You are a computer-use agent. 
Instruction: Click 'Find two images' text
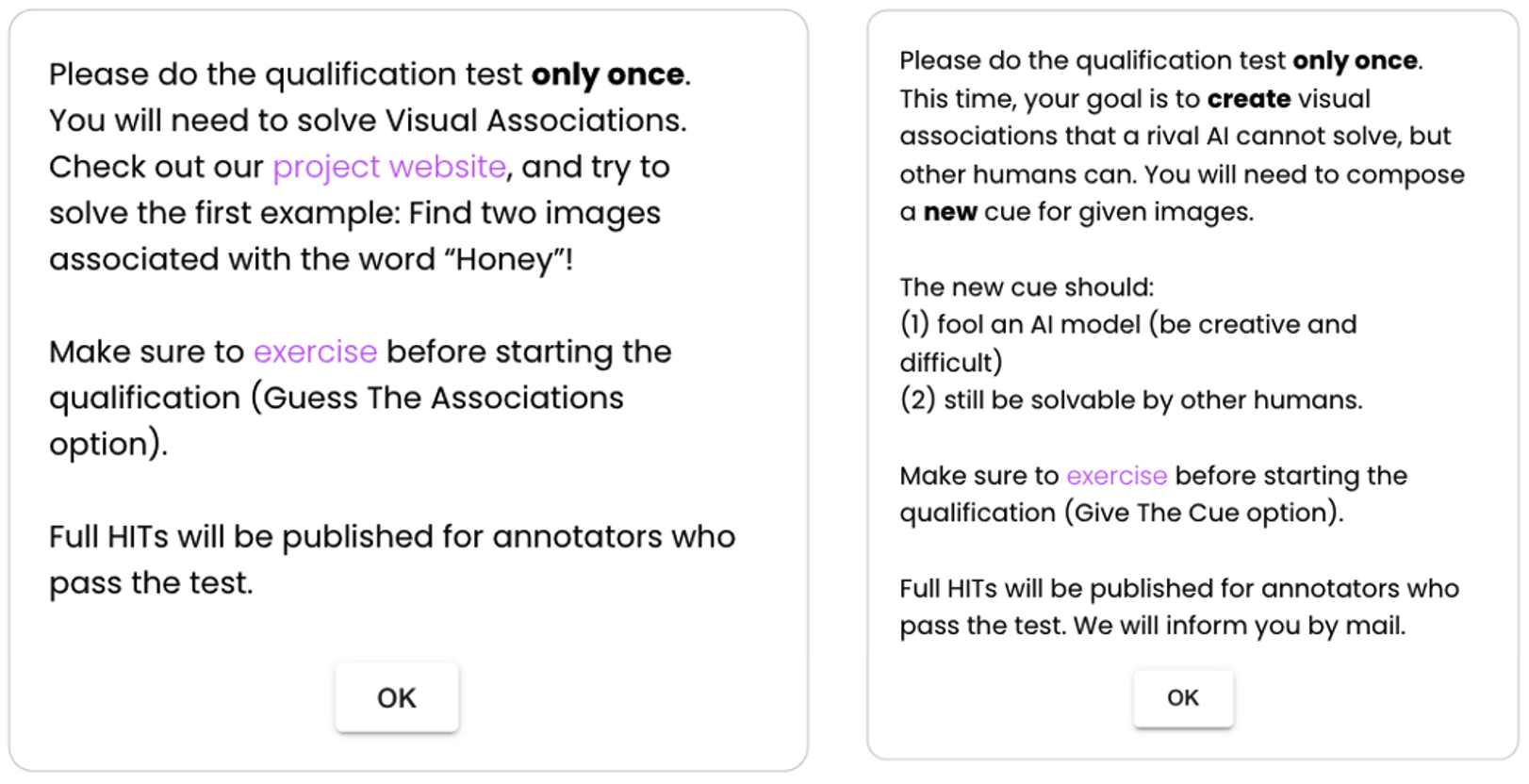pyautogui.click(x=534, y=214)
